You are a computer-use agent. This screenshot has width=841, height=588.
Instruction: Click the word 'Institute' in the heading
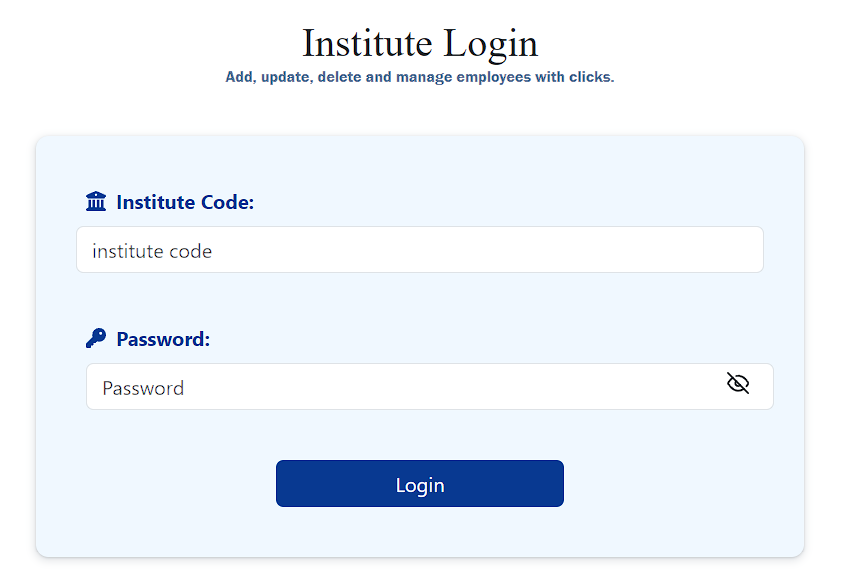pyautogui.click(x=367, y=42)
